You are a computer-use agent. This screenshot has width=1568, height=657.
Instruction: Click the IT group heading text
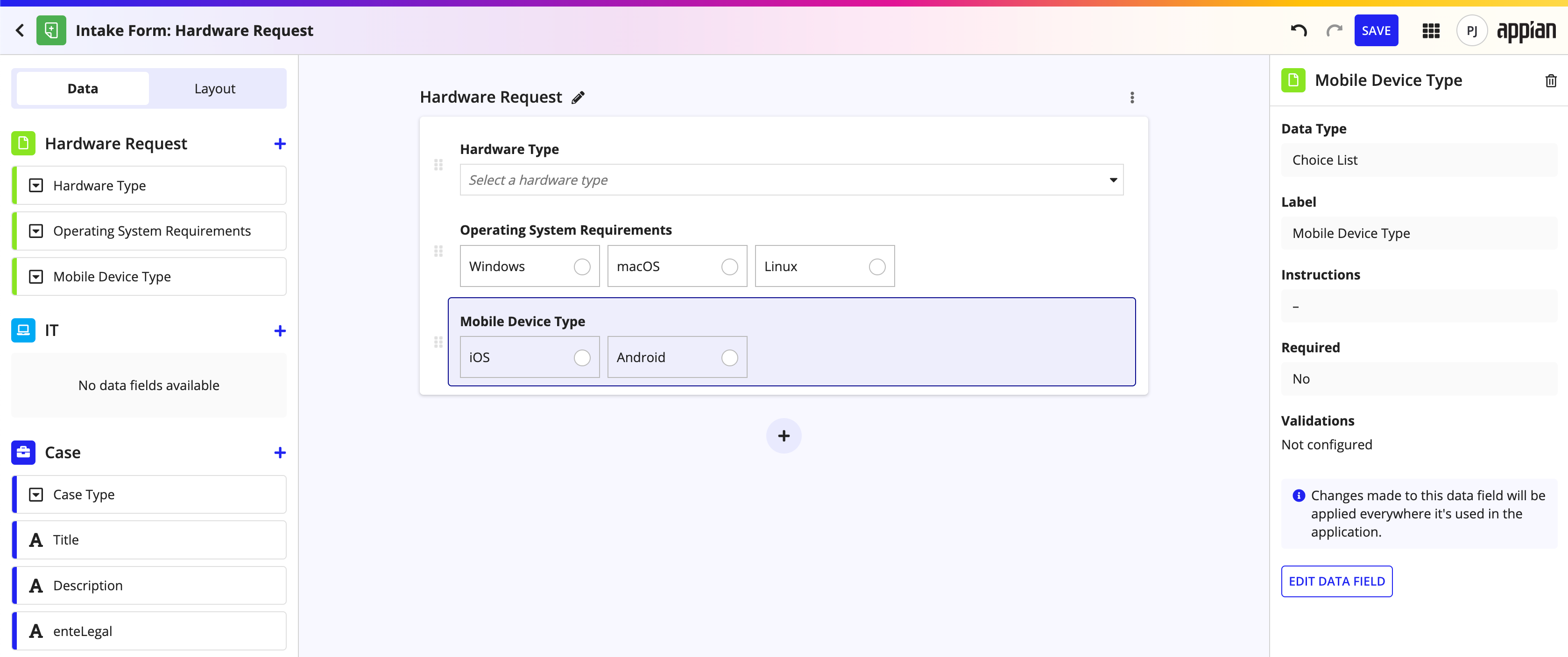(x=52, y=330)
